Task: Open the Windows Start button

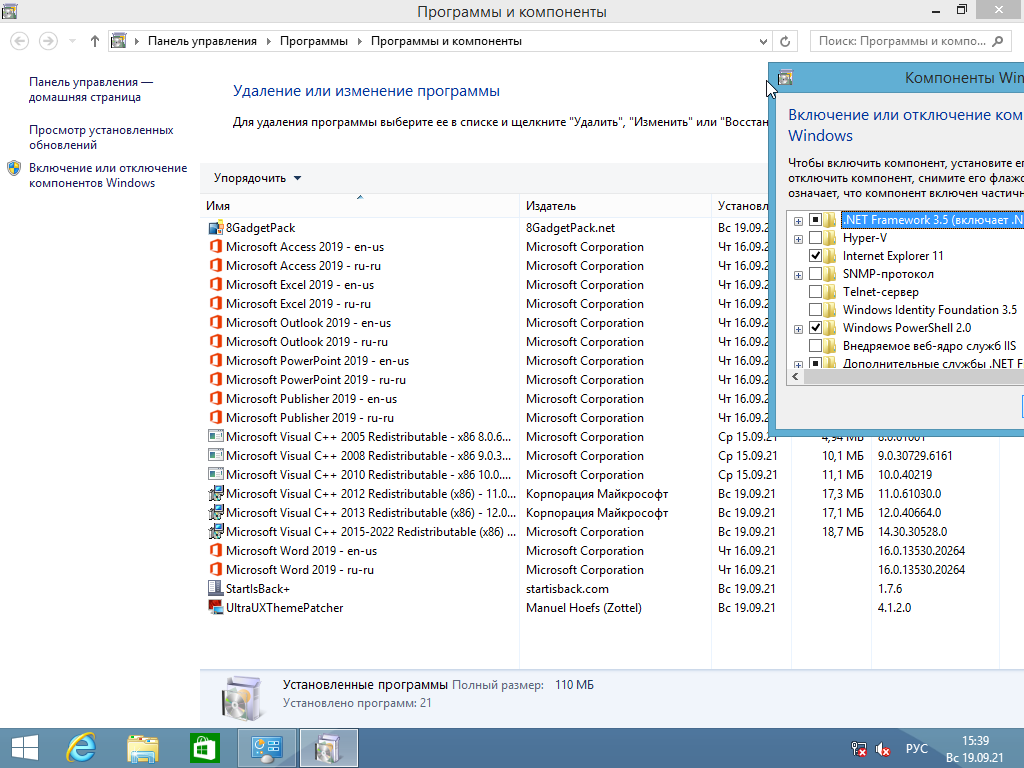Action: point(25,748)
